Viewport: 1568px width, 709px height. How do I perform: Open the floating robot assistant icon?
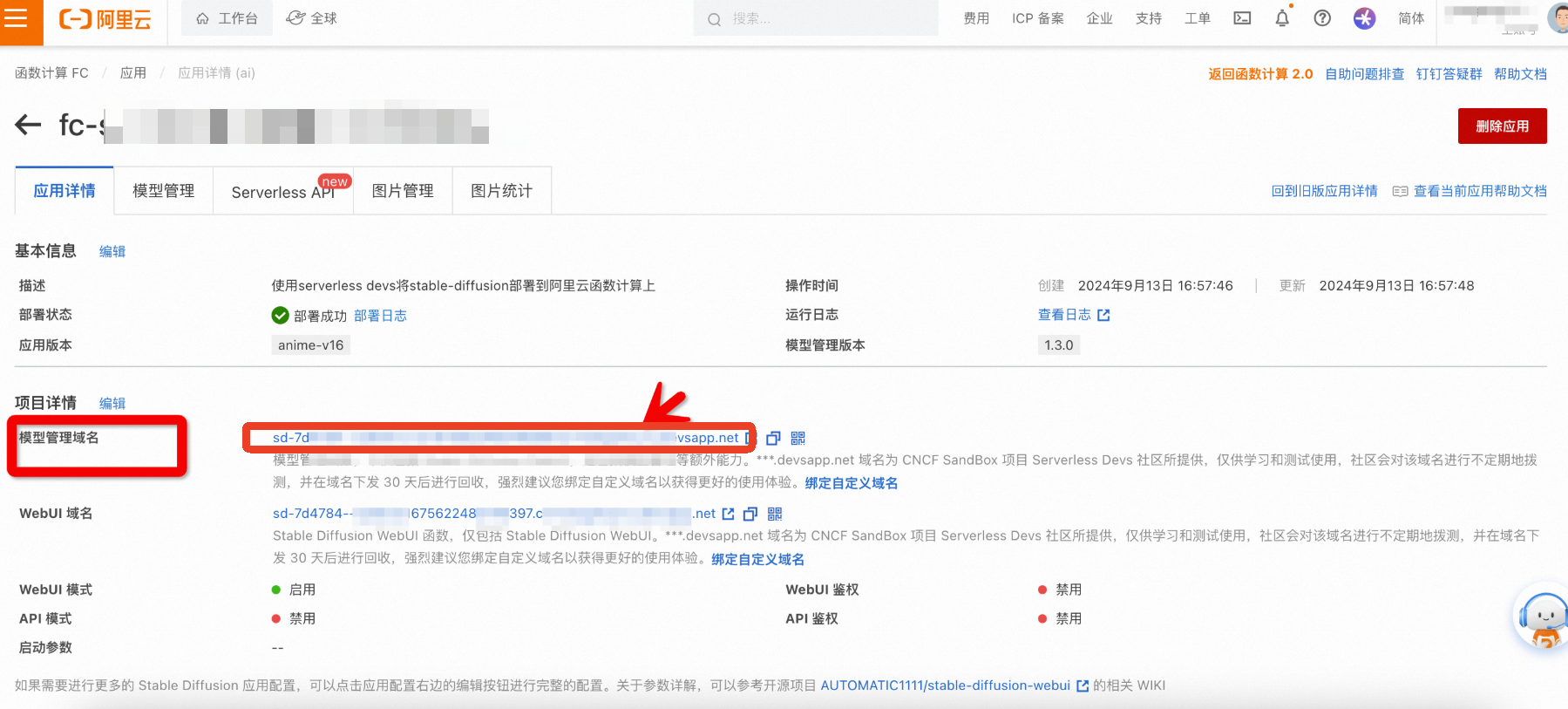pyautogui.click(x=1542, y=617)
